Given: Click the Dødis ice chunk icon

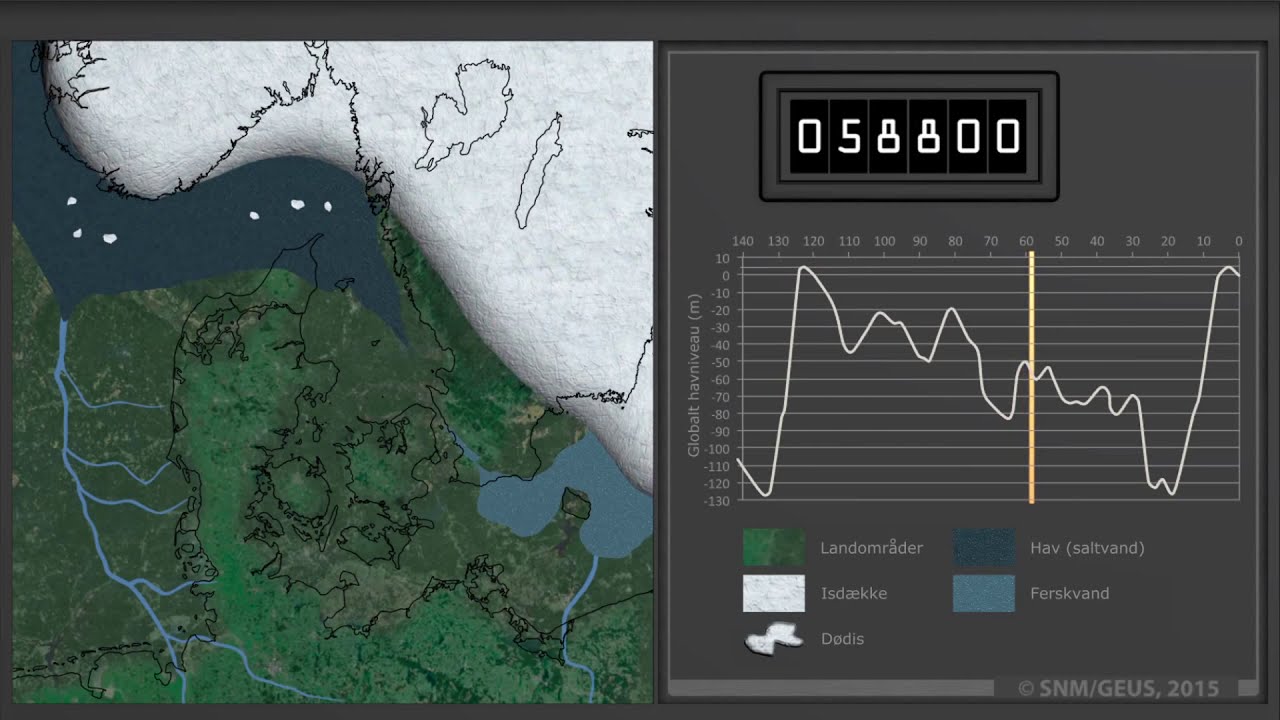Looking at the screenshot, I should [774, 639].
